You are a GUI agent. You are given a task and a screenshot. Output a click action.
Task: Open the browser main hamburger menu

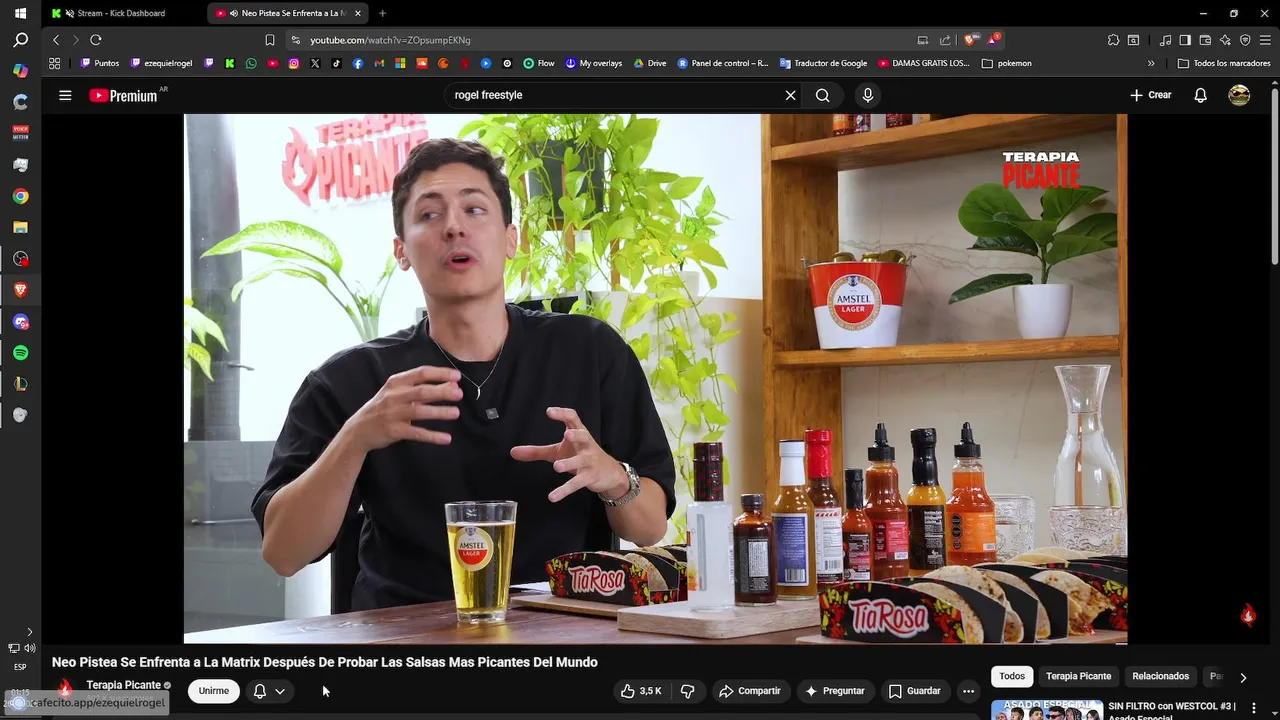pos(1265,40)
